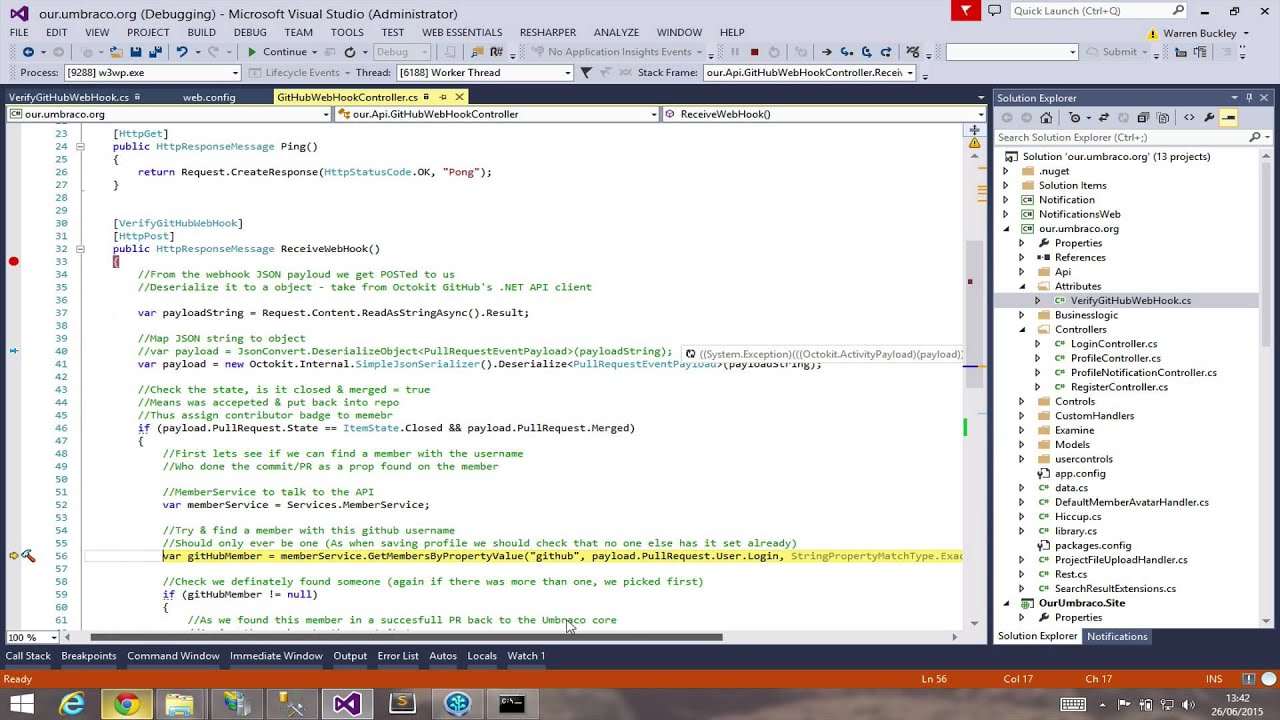Click the Continue debugging button
Viewport: 1280px width, 720px height.
click(277, 52)
